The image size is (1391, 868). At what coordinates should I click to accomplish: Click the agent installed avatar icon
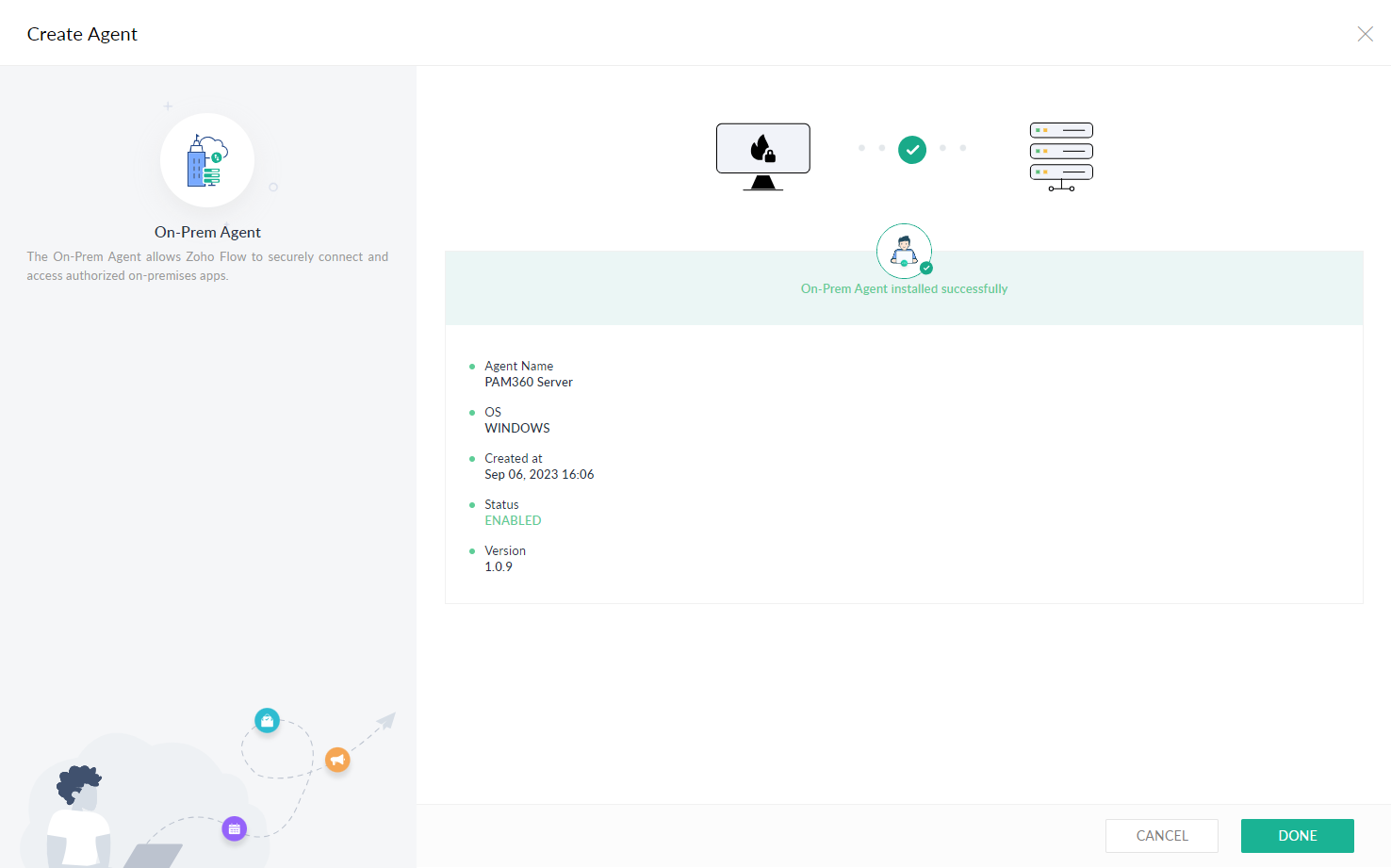[905, 251]
